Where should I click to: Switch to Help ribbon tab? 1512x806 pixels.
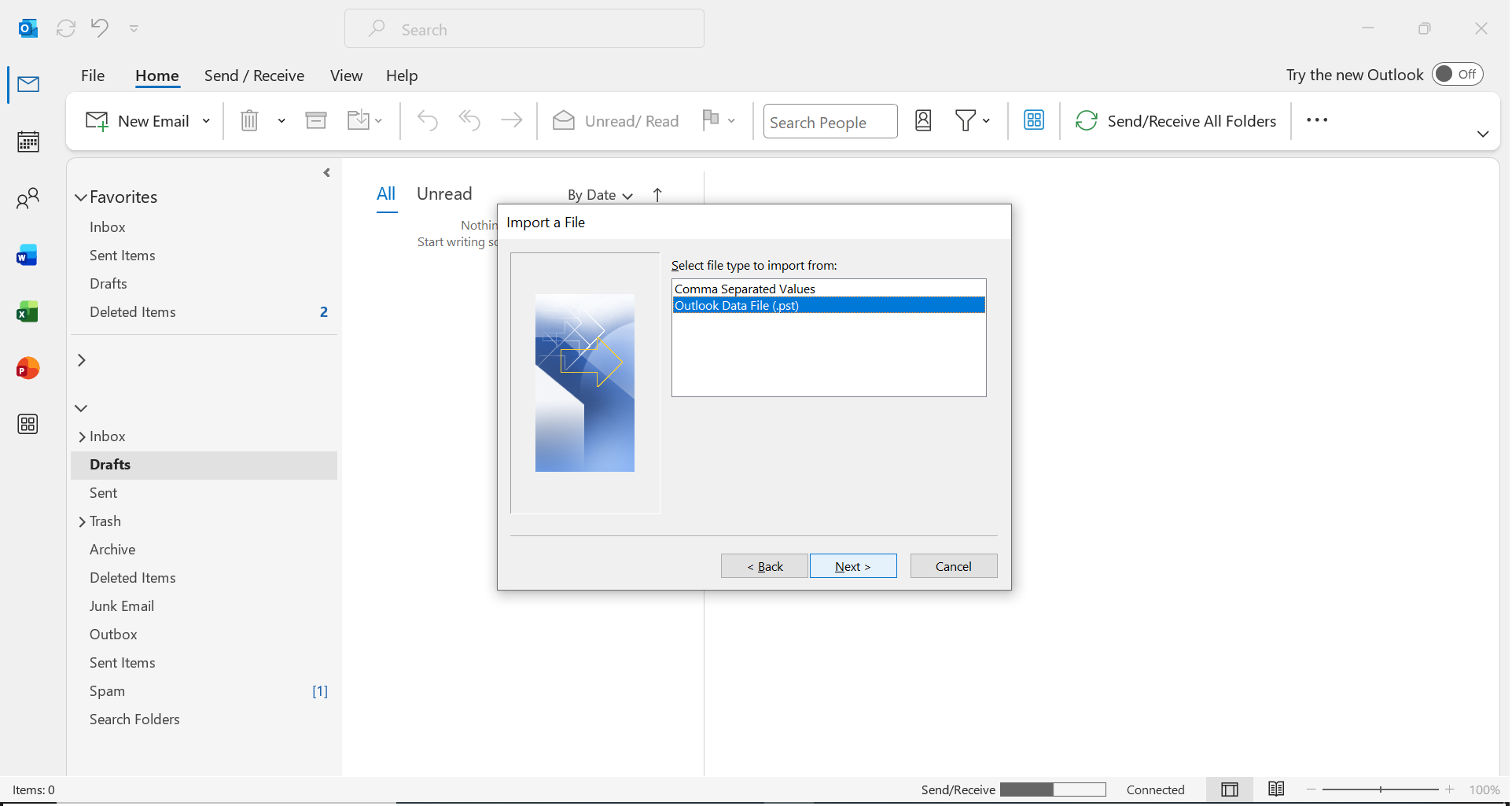(402, 75)
